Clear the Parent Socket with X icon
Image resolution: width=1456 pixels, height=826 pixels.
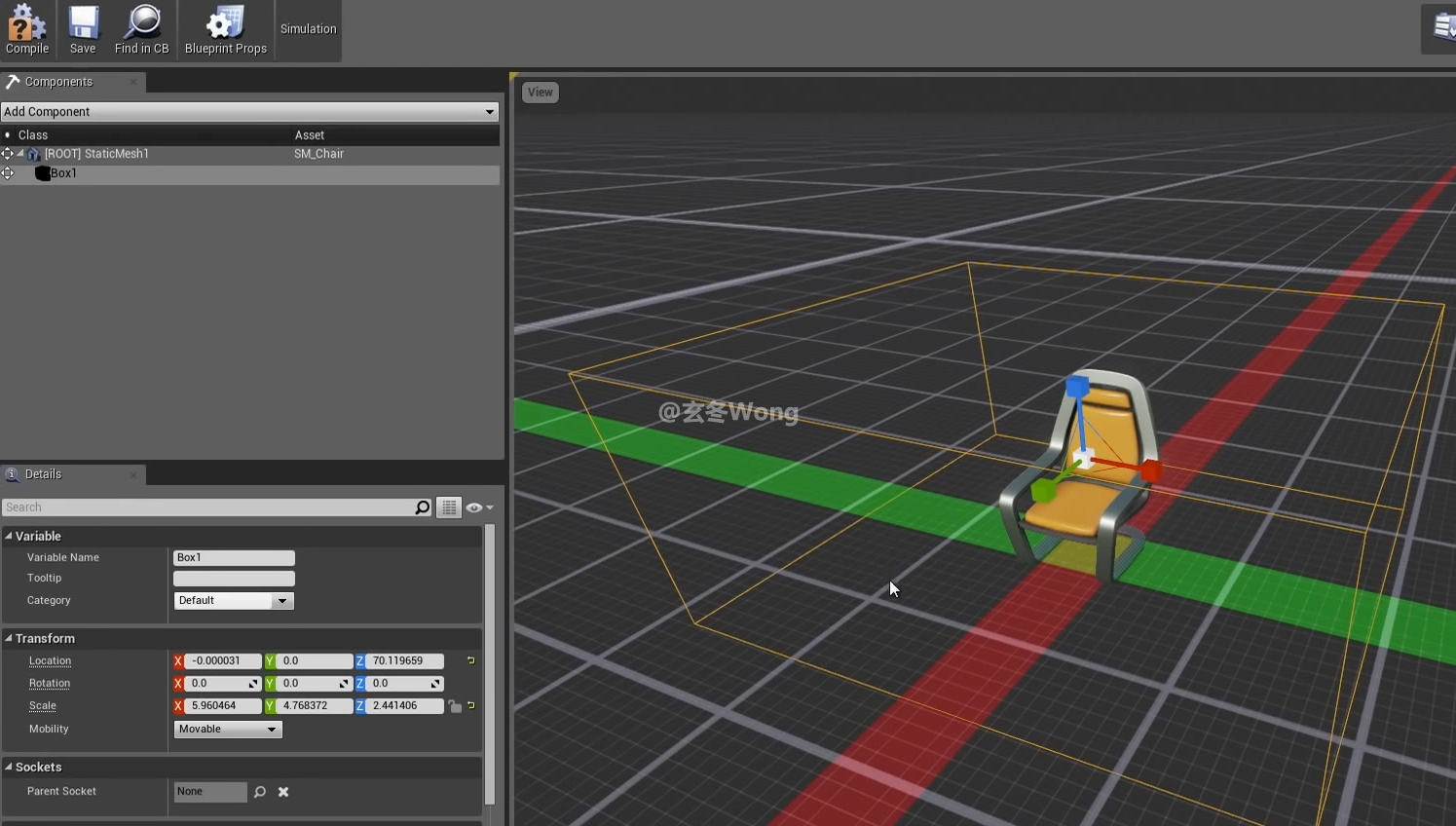(283, 792)
